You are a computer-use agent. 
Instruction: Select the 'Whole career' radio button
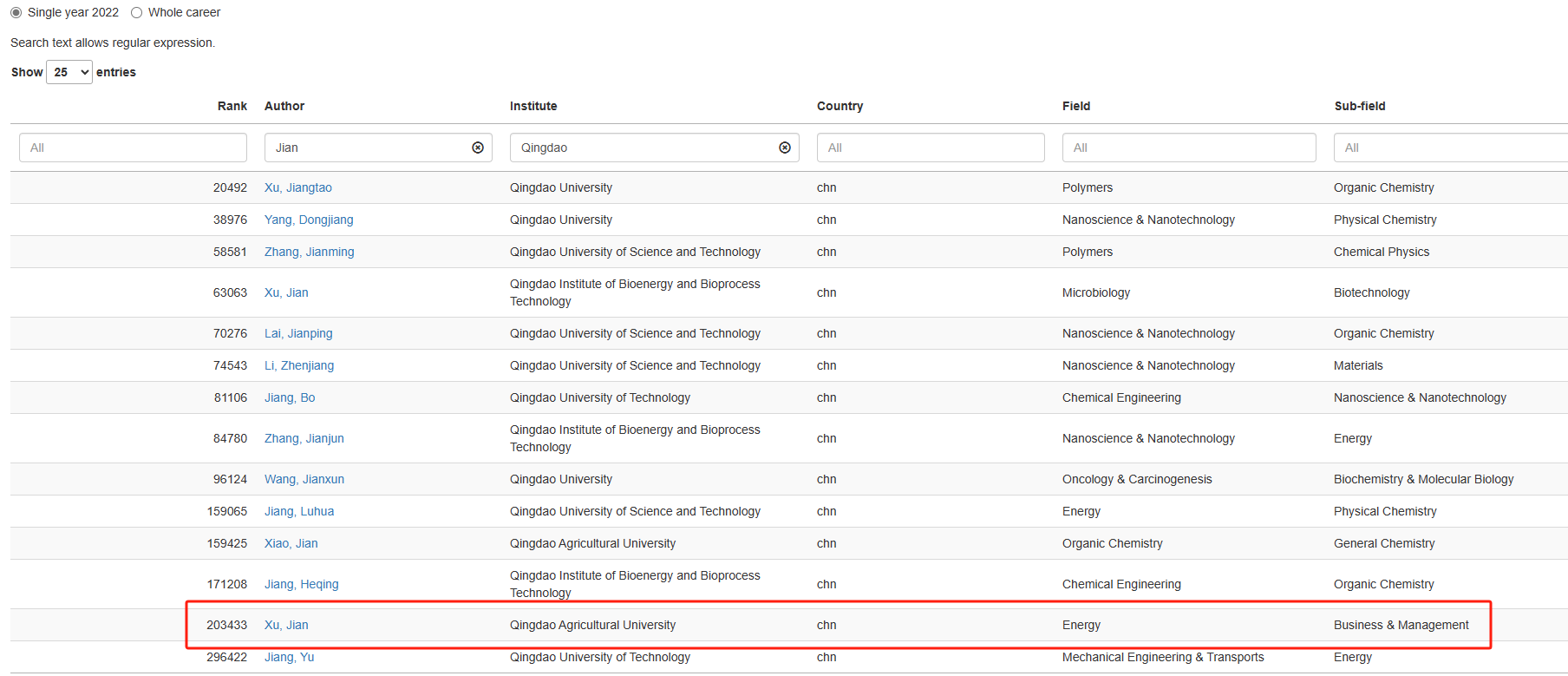click(136, 12)
